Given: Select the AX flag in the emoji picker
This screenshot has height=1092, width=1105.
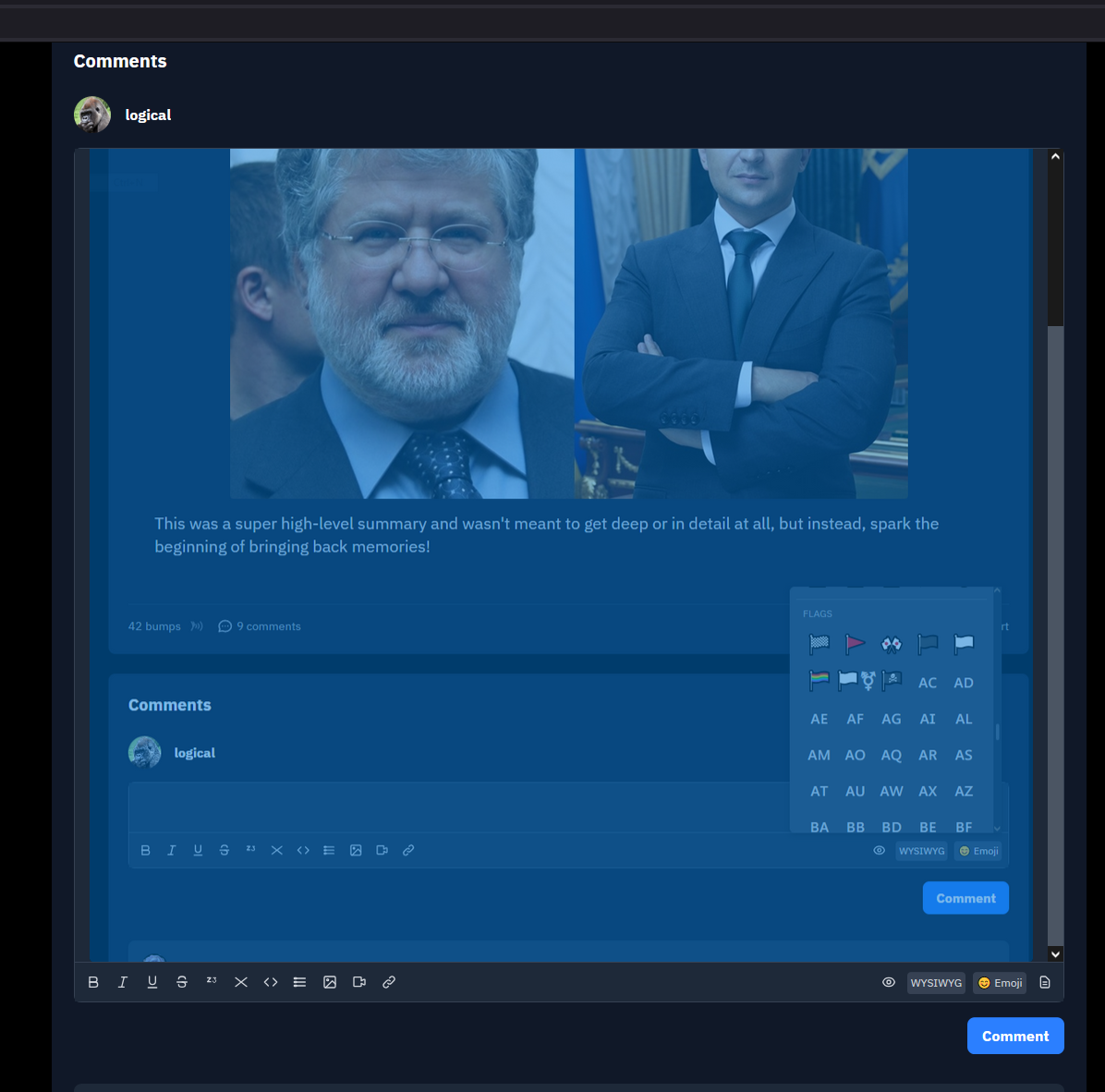Looking at the screenshot, I should [928, 791].
